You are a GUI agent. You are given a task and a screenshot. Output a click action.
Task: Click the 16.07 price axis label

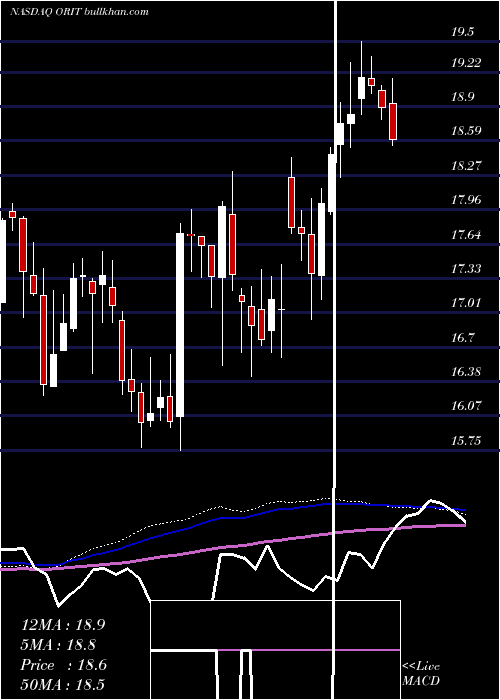click(x=466, y=406)
